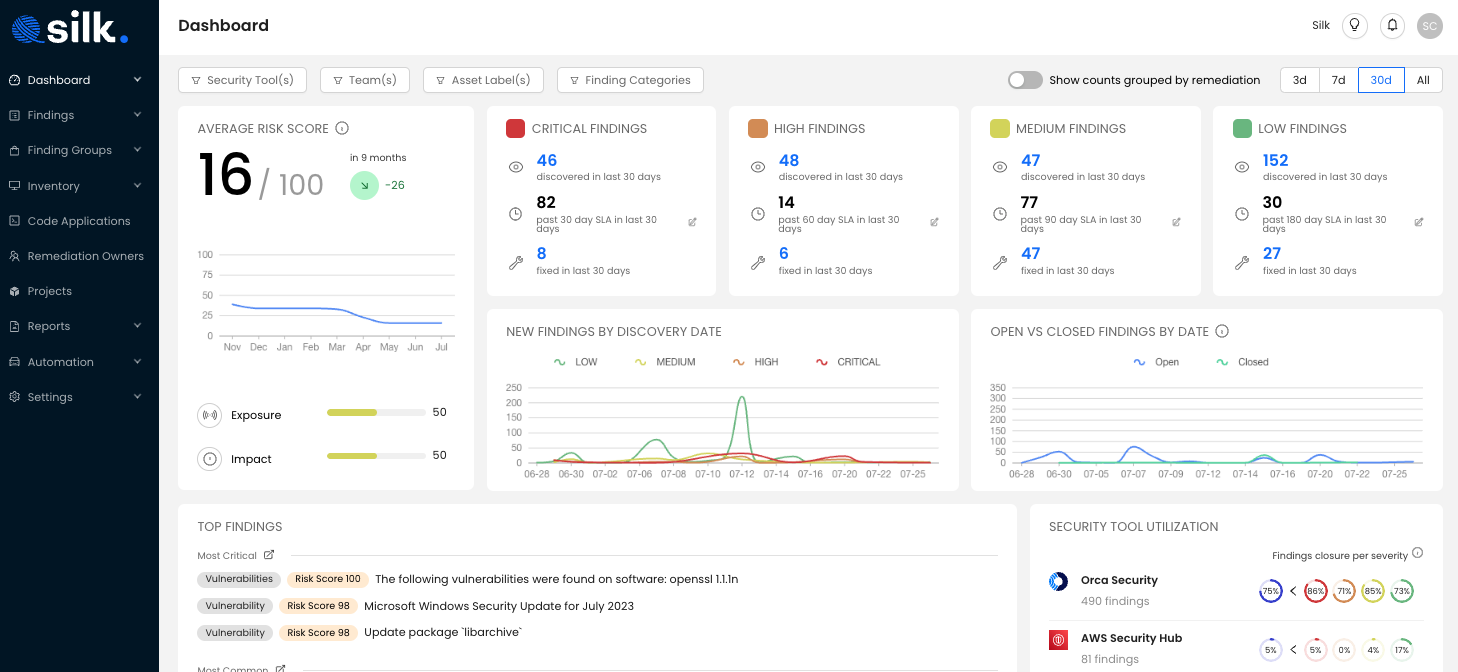Image resolution: width=1458 pixels, height=672 pixels.
Task: Collapse the Dashboard sidebar menu
Action: coord(75,79)
